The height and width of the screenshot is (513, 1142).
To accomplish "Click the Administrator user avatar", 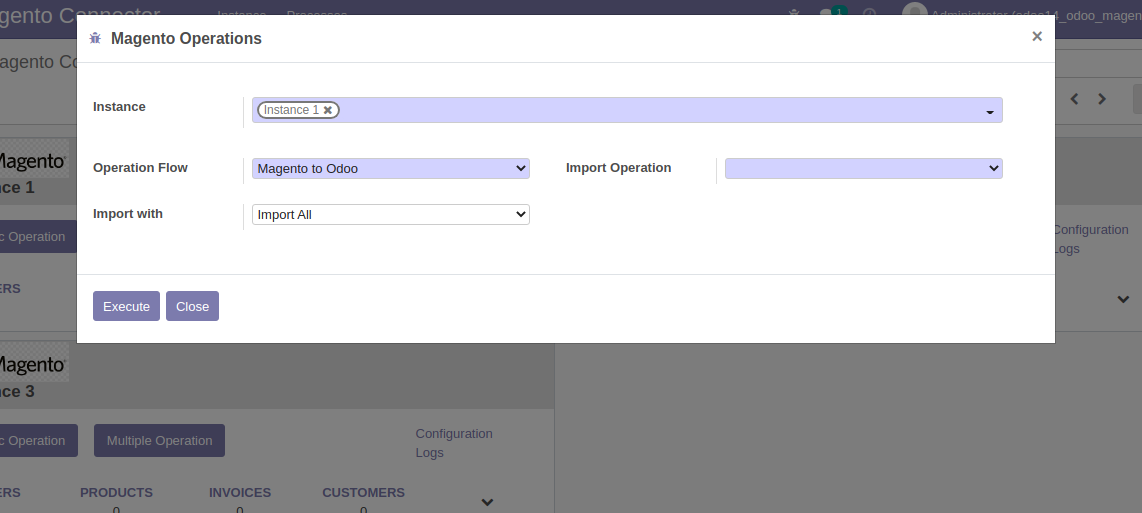I will pos(914,13).
